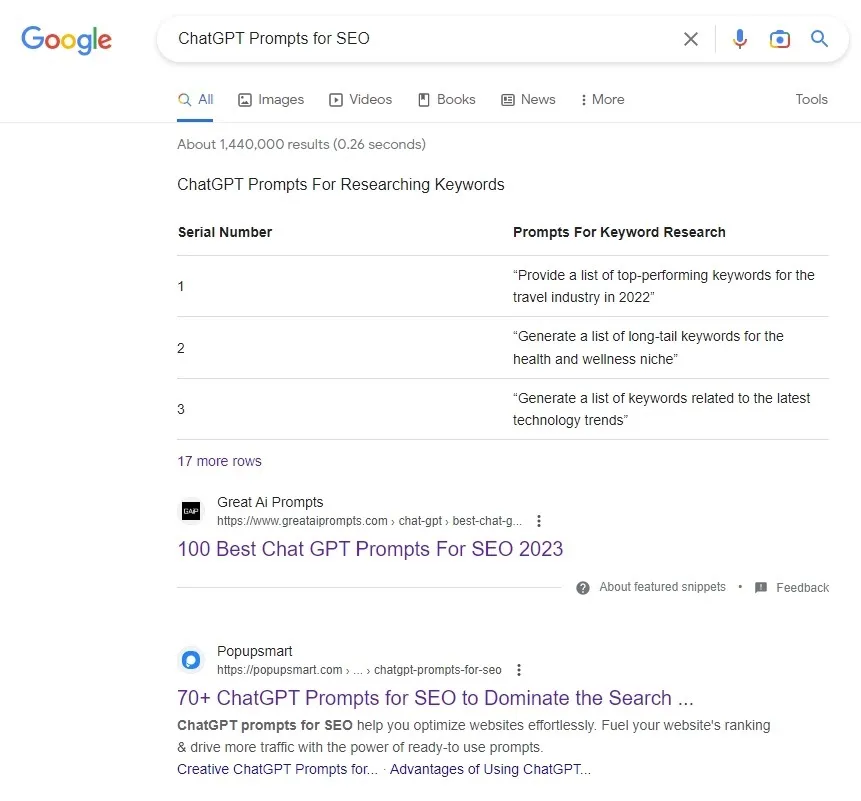Open 100 Best Chat GPT Prompts For SEO 2023

[370, 549]
